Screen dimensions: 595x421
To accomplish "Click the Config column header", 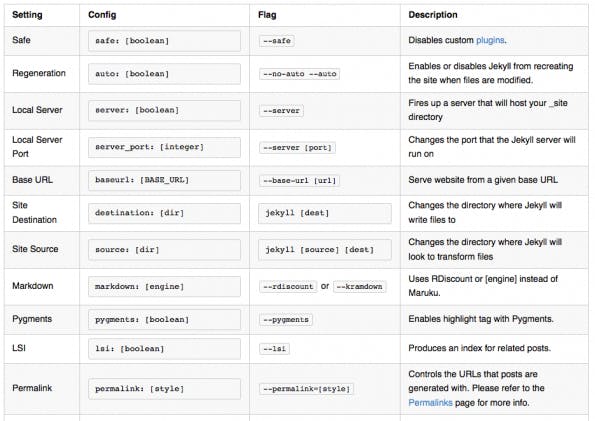I will pos(102,15).
